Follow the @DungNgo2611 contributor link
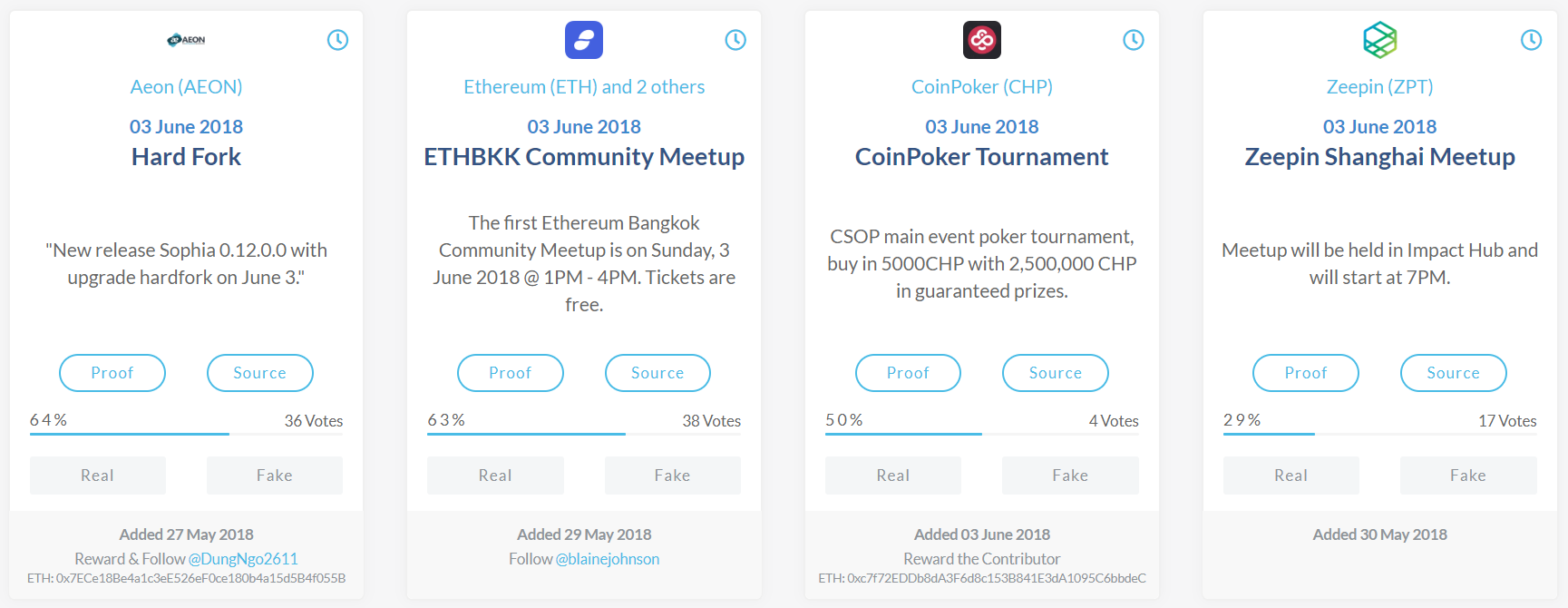This screenshot has width=1568, height=608. point(243,559)
